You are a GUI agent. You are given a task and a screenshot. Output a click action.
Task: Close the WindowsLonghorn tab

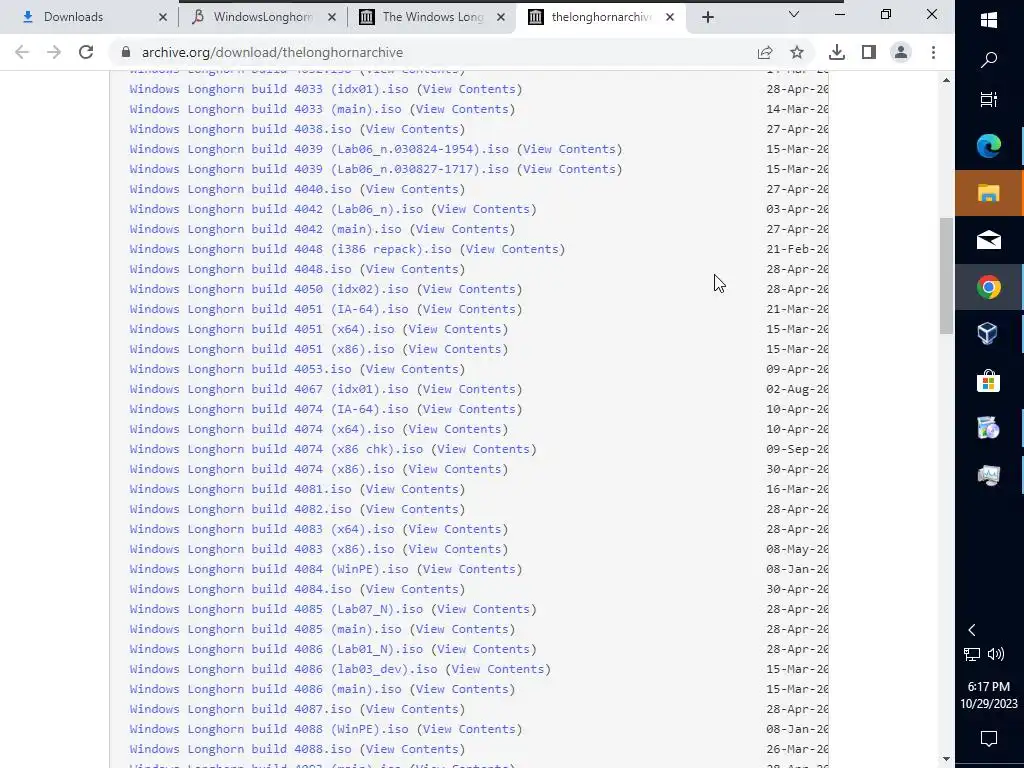tap(332, 17)
